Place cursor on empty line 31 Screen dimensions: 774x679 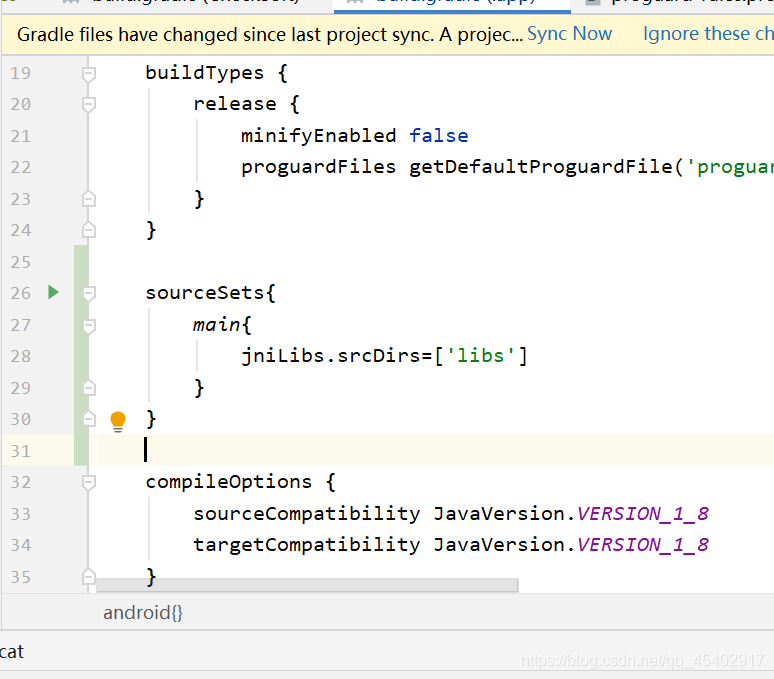click(434, 450)
